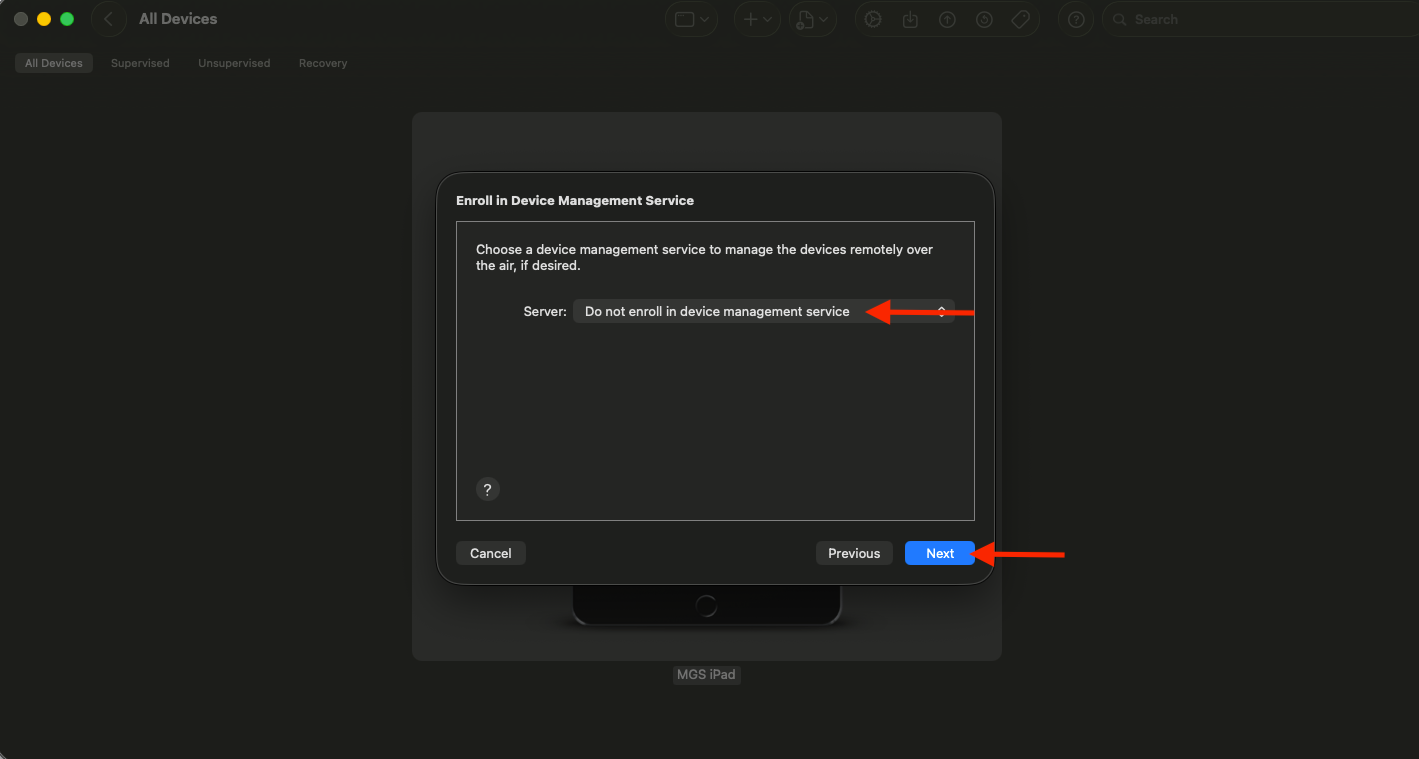Cancel the enrollment dialog
The image size is (1419, 759).
coord(491,553)
